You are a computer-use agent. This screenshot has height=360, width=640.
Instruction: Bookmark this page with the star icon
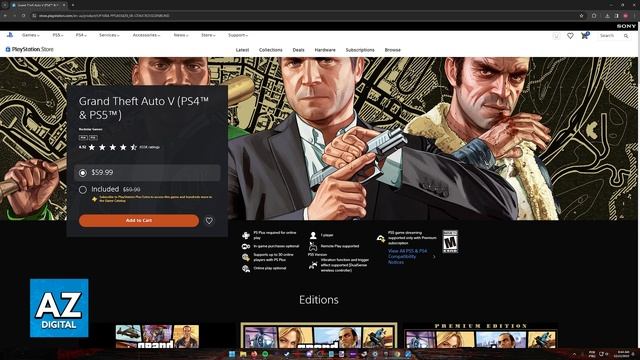[x=581, y=16]
